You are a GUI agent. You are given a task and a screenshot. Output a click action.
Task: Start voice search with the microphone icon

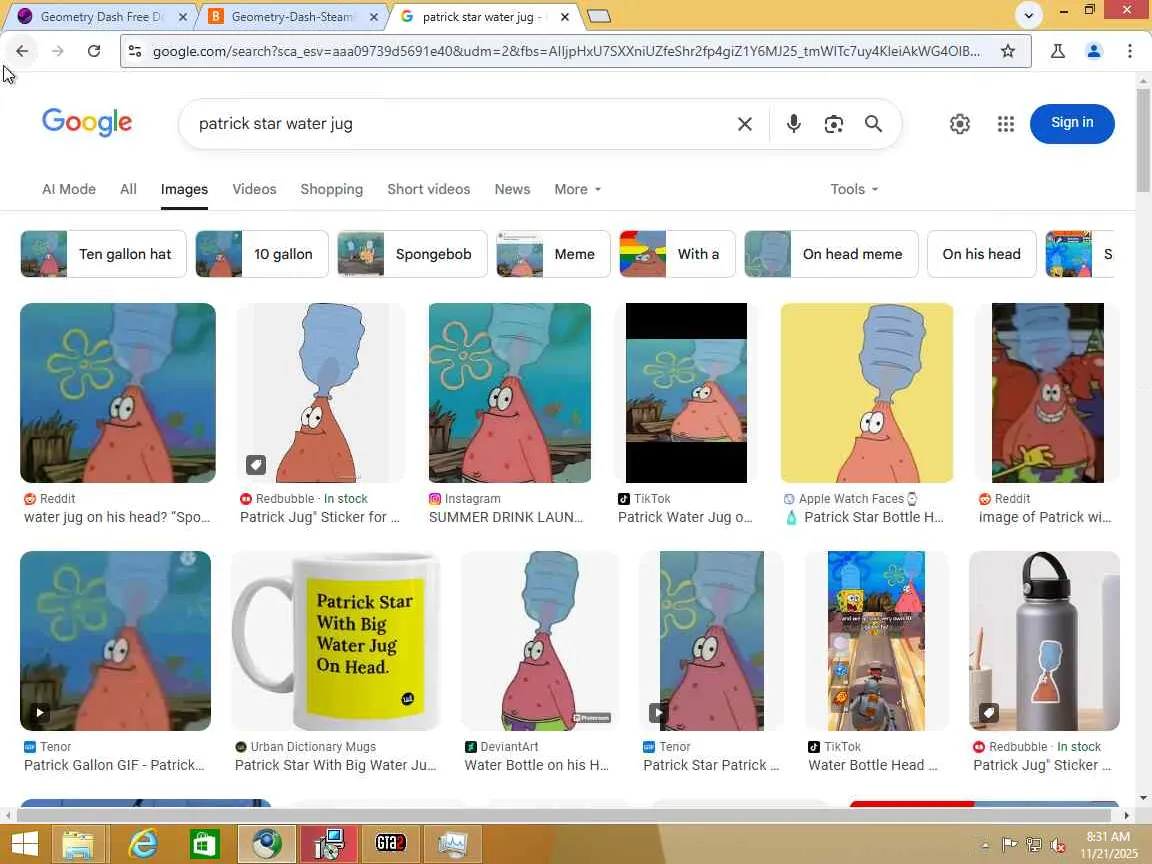793,123
